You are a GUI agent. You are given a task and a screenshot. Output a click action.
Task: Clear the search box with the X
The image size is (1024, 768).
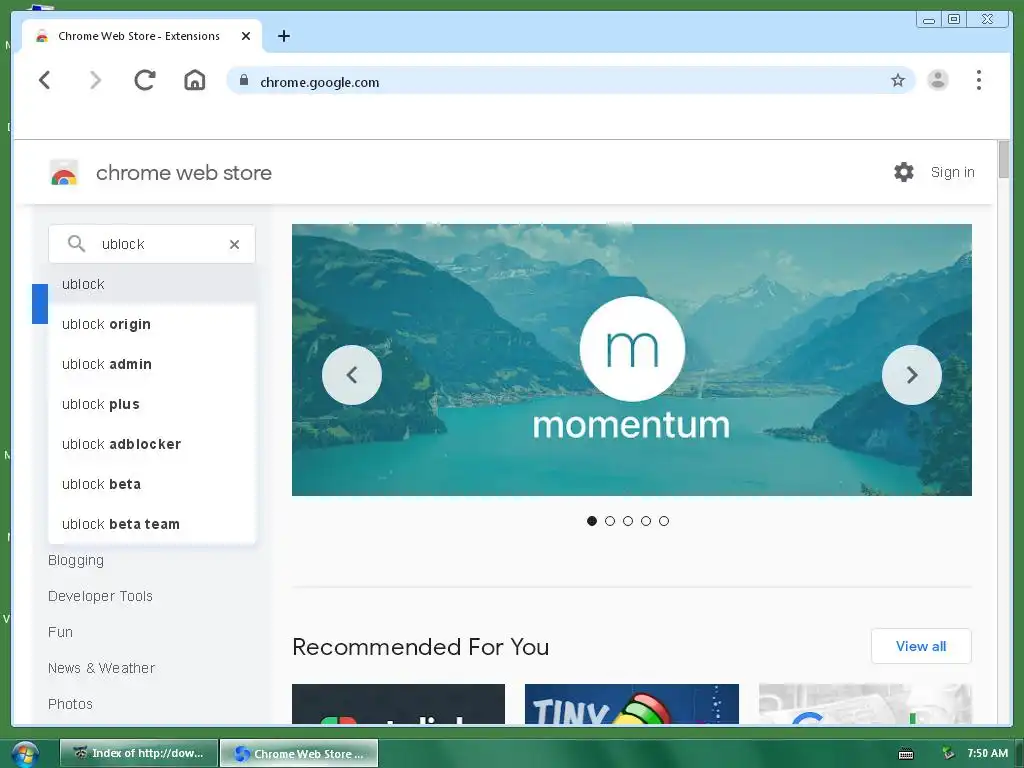pos(234,244)
